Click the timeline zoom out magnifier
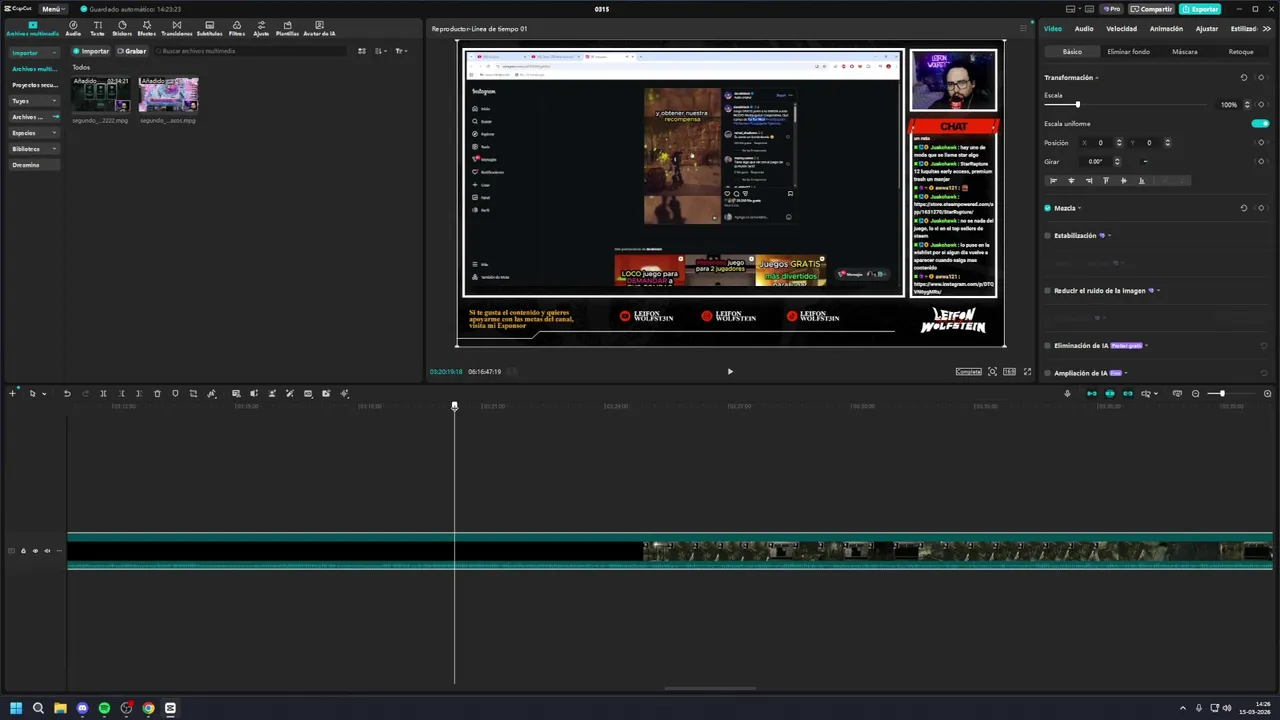This screenshot has height=720, width=1280. coord(1195,393)
